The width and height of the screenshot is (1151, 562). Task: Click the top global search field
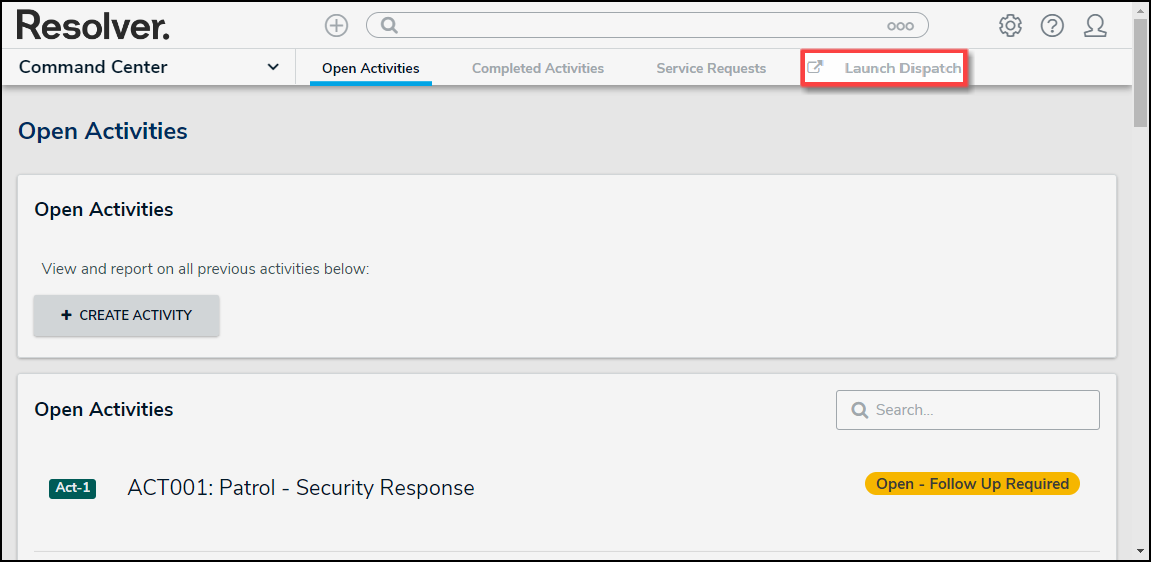click(x=640, y=26)
